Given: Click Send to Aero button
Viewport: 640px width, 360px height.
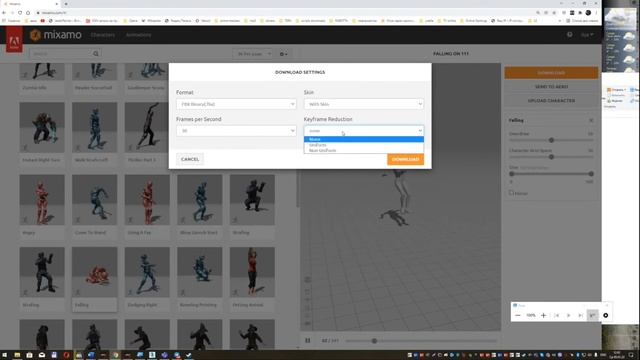Looking at the screenshot, I should click(x=551, y=87).
